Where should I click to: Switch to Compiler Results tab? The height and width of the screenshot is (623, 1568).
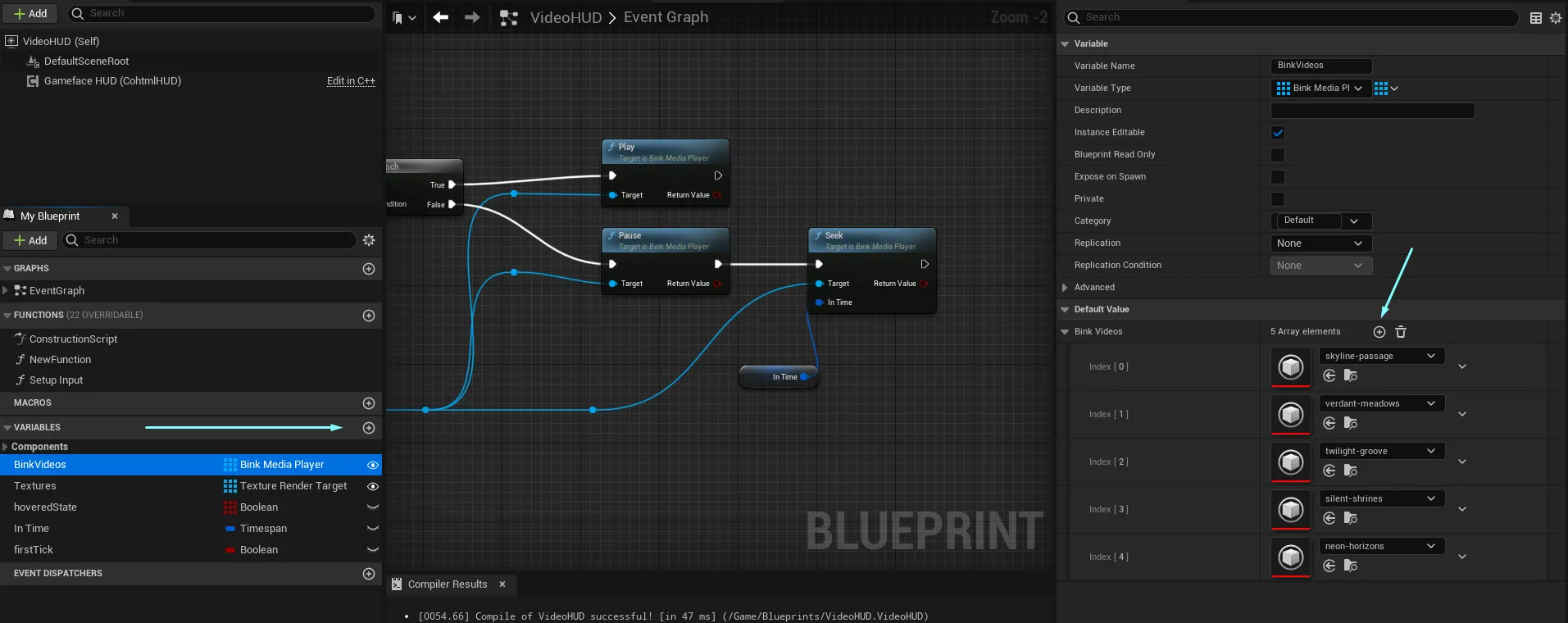[447, 584]
